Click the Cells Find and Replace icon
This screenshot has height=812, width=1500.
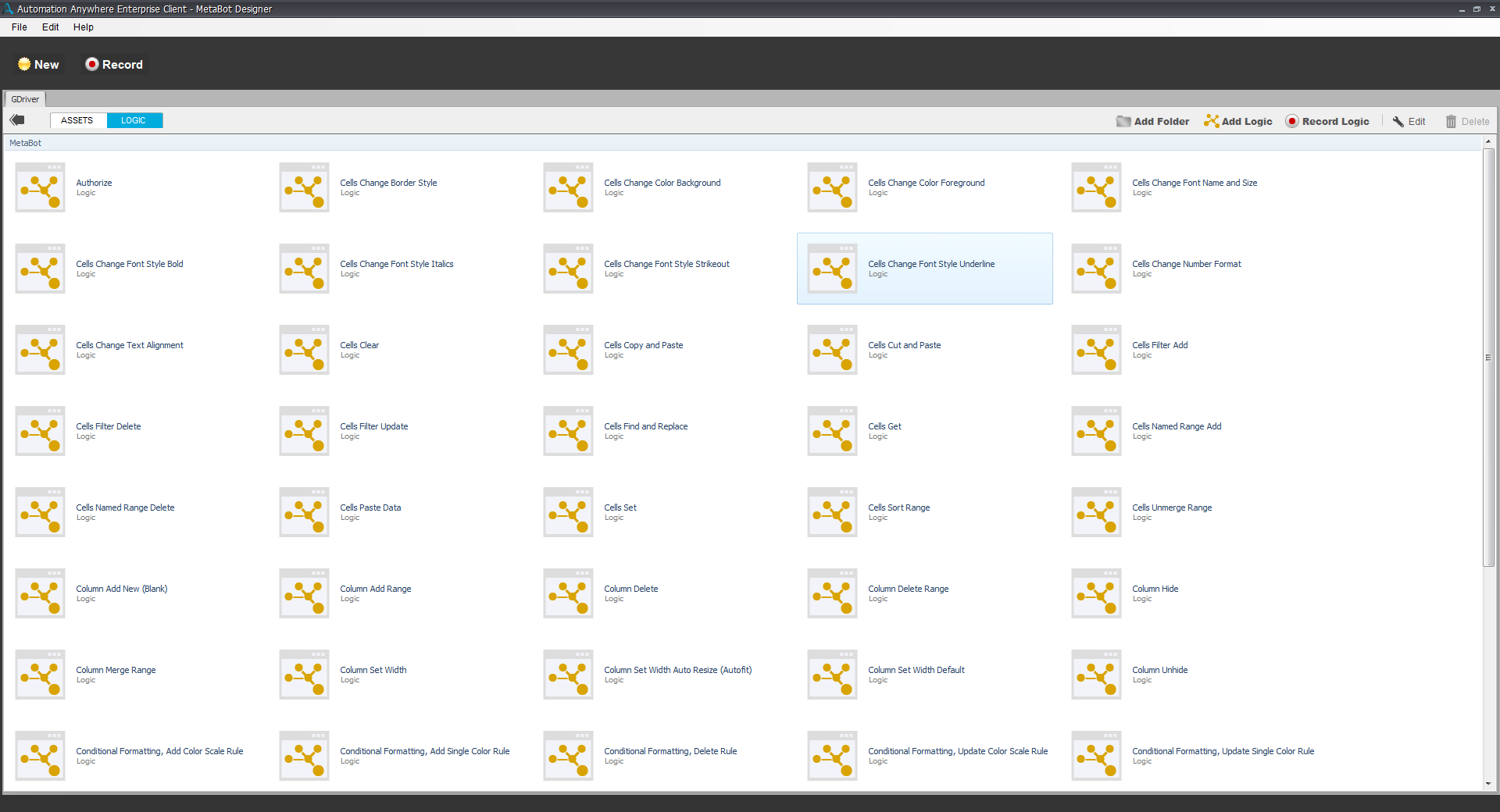(568, 431)
